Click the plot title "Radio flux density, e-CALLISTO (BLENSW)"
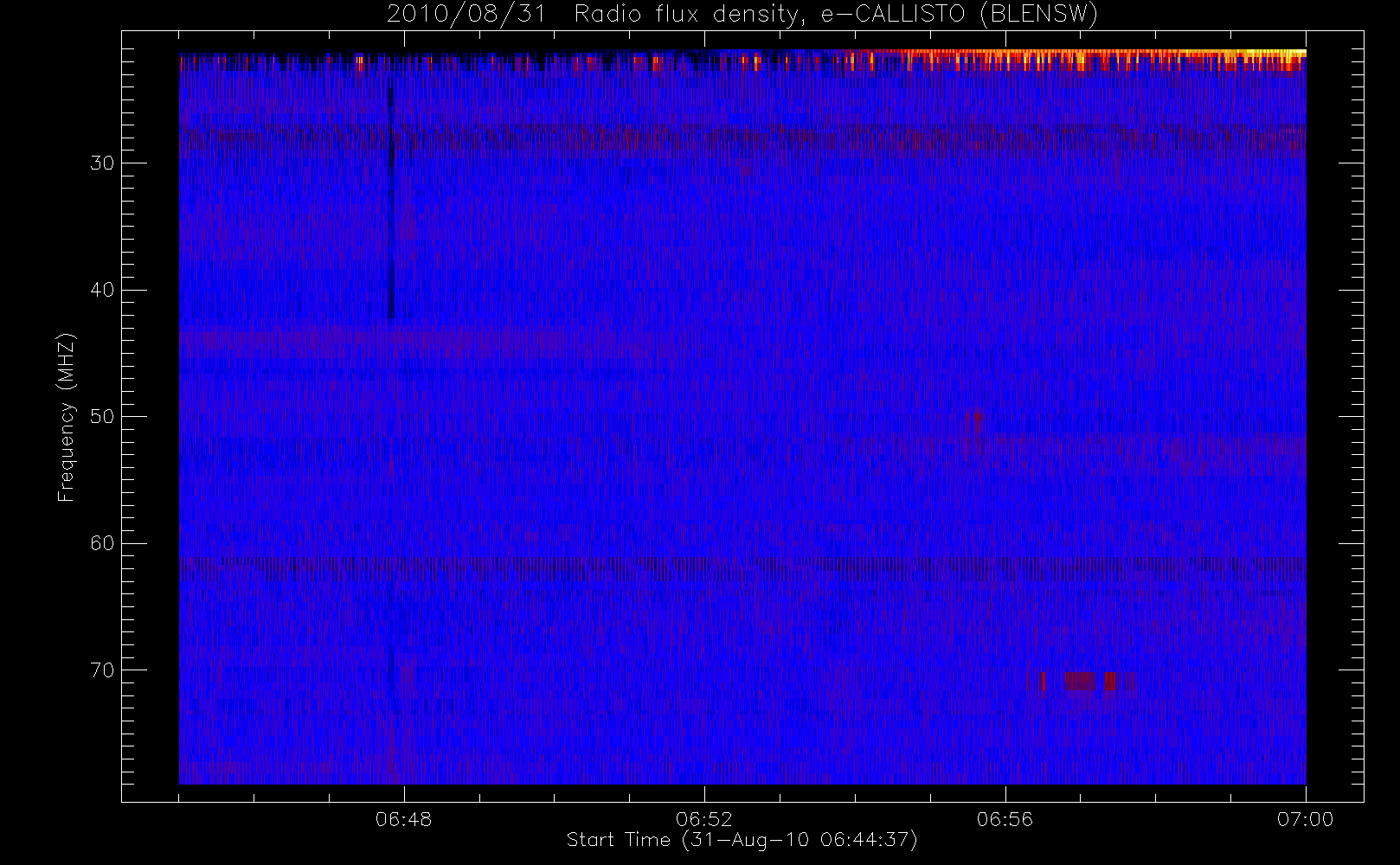Viewport: 1400px width, 865px height. 836,14
